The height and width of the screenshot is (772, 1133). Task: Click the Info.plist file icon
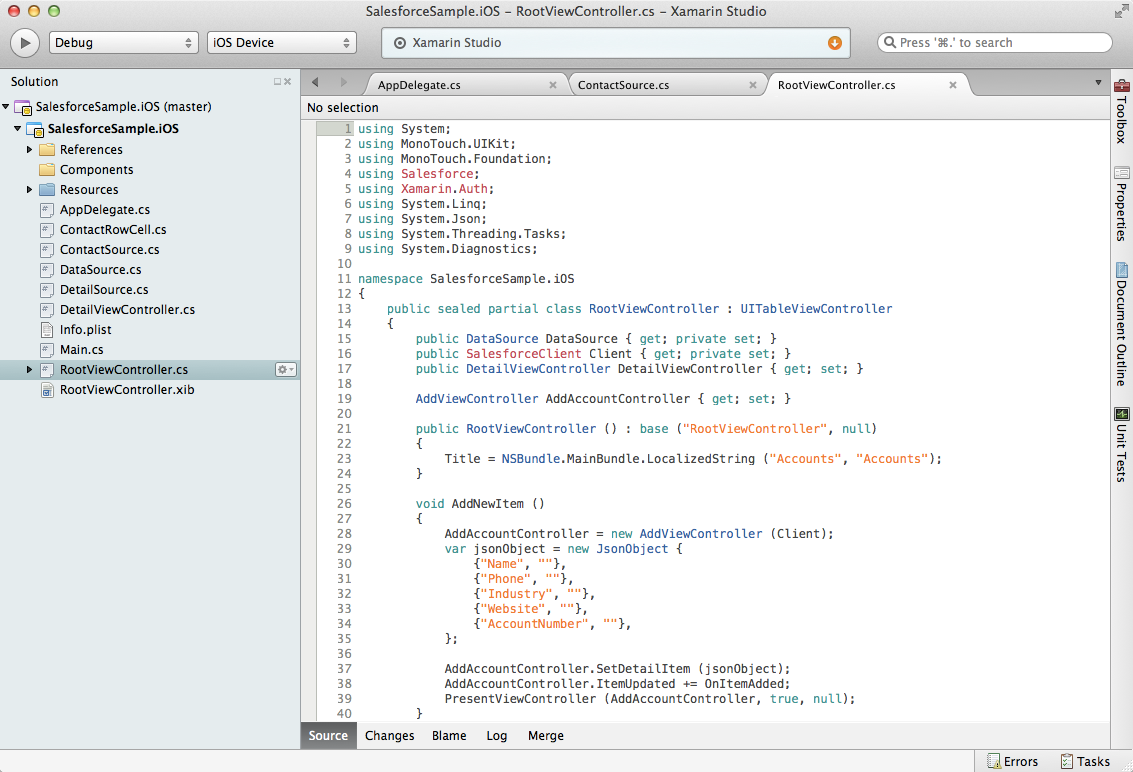pos(47,330)
